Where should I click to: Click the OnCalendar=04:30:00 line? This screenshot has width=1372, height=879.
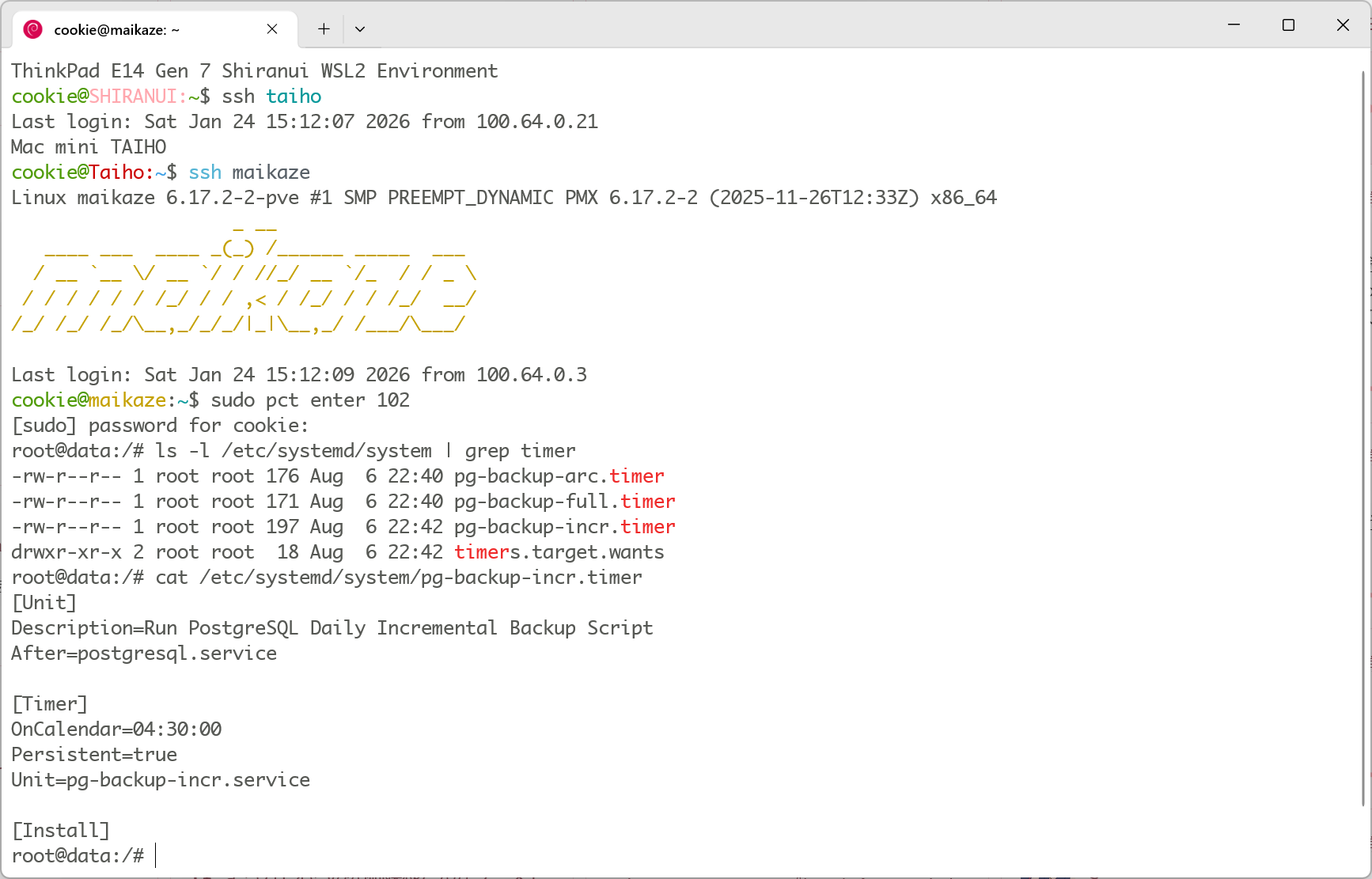116,729
